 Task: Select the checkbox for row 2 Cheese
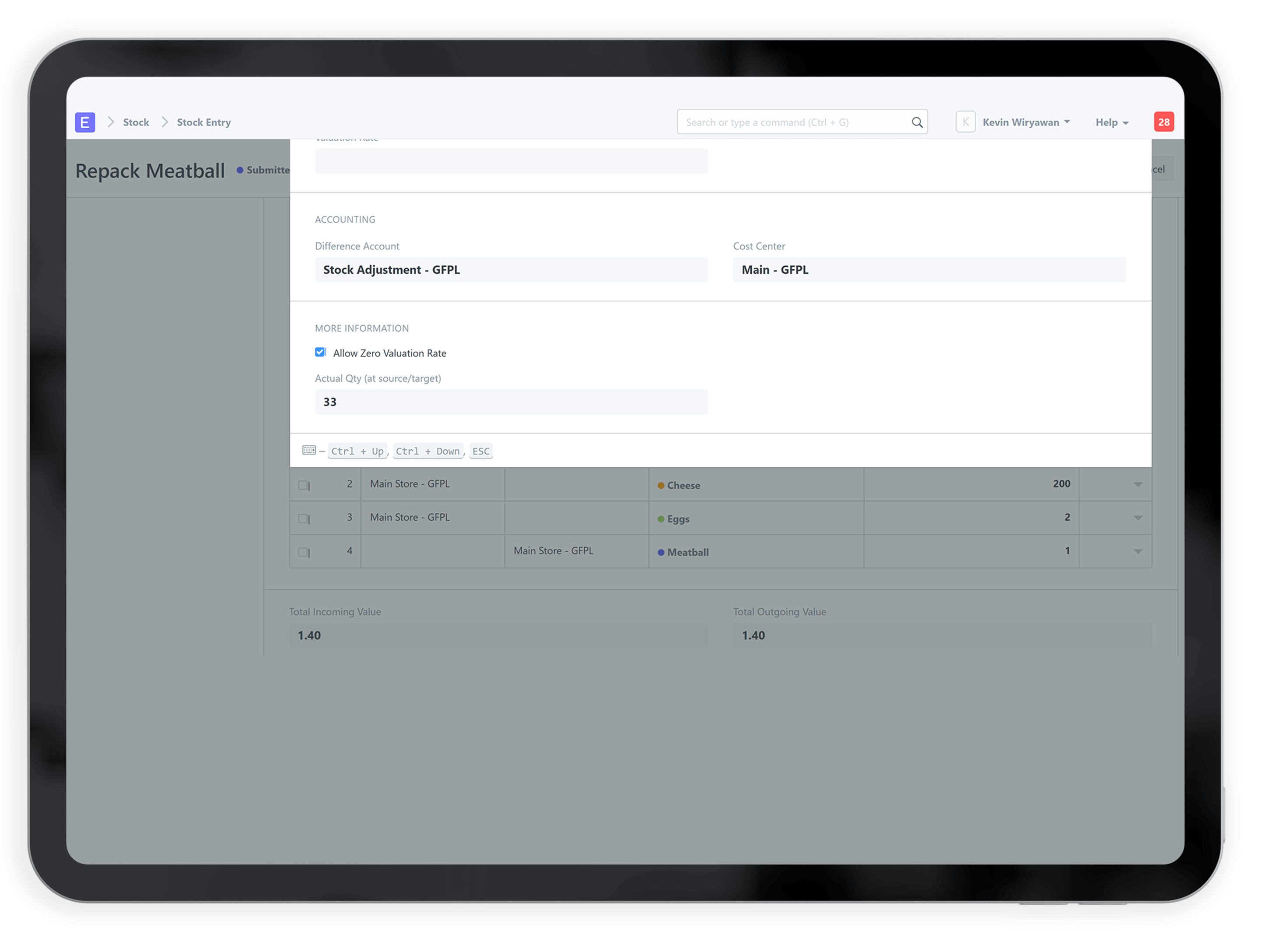coord(304,485)
